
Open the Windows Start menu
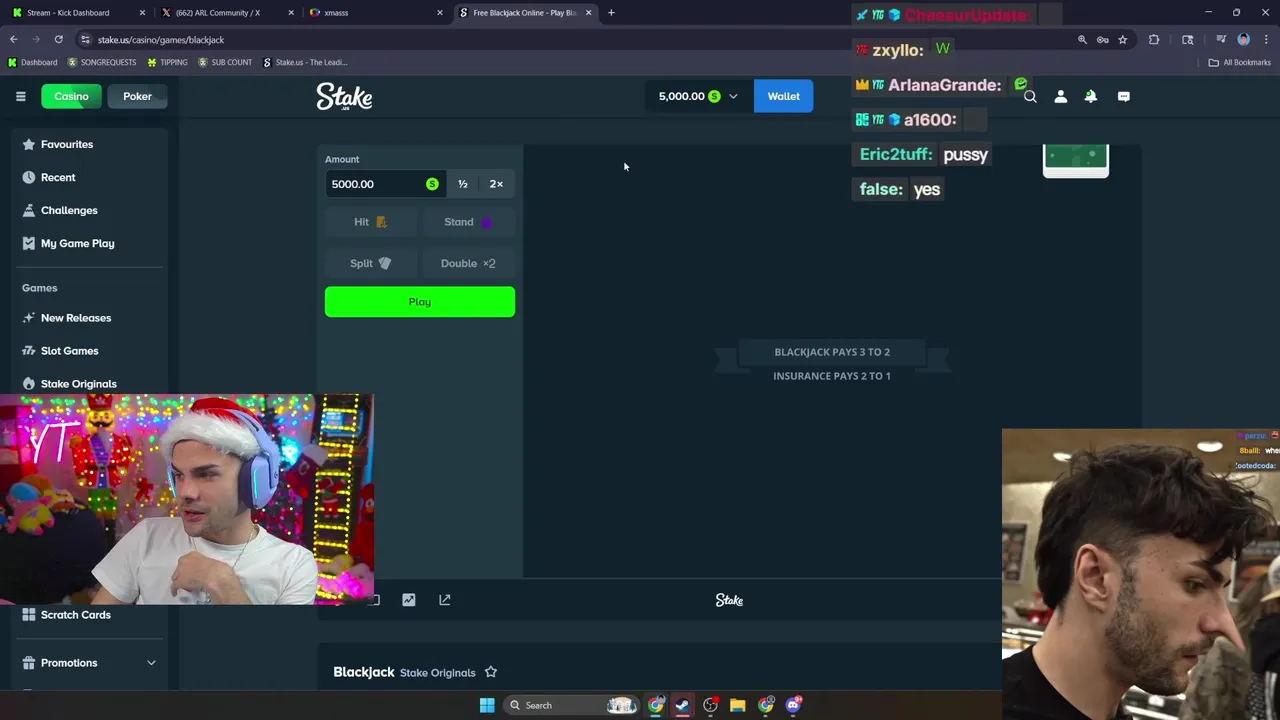[487, 705]
